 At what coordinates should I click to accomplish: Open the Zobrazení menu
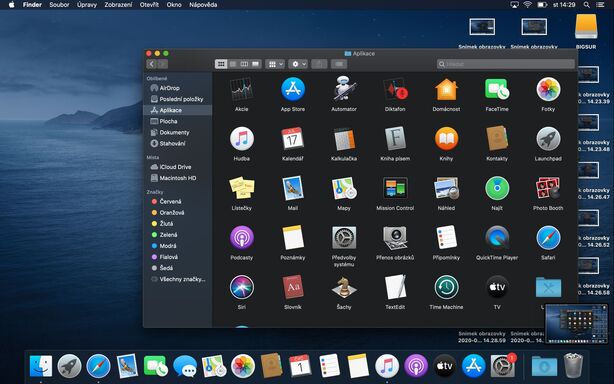[118, 5]
